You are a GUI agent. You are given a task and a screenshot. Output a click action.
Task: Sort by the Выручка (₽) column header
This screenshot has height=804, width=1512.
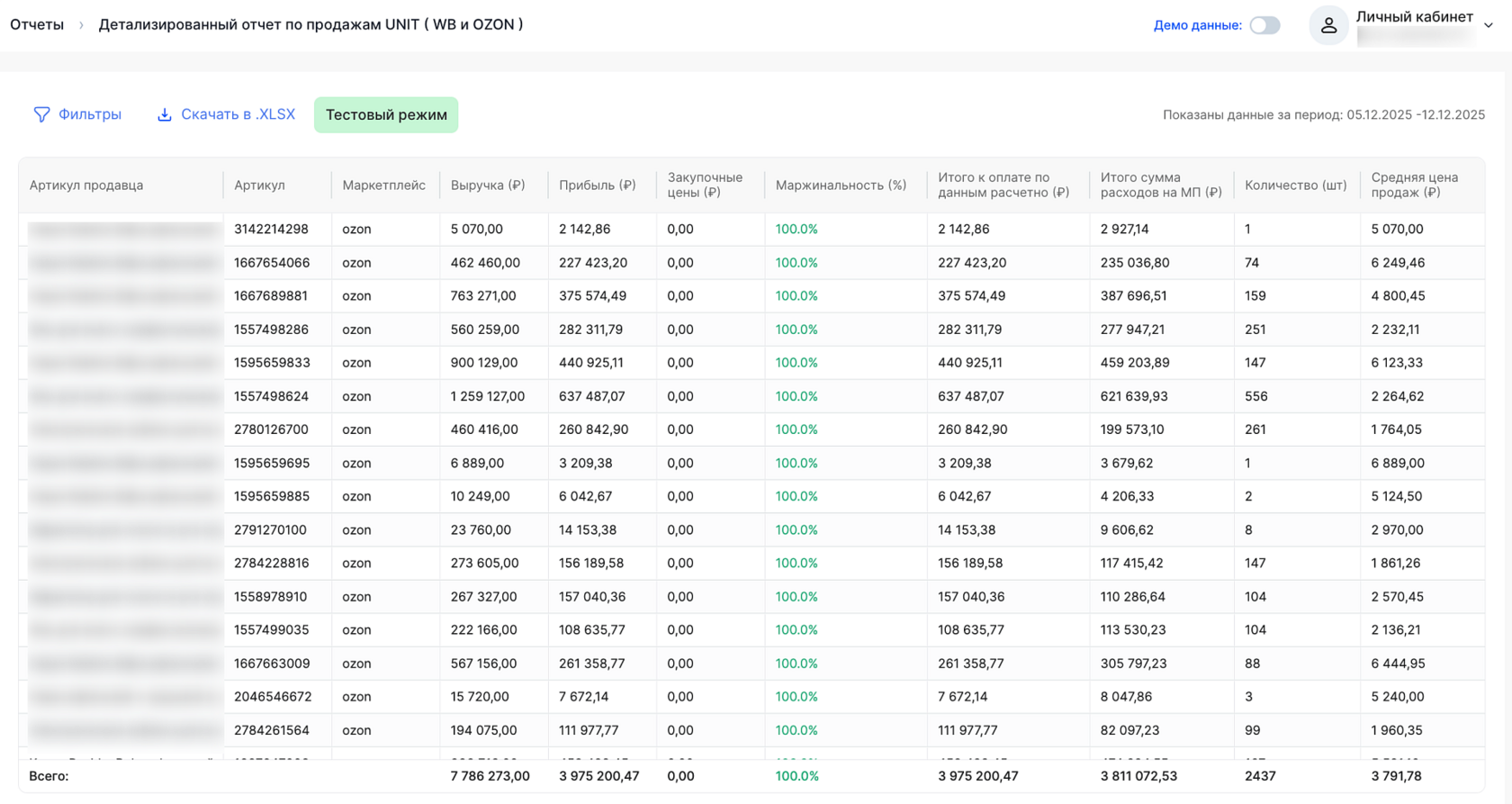click(x=488, y=185)
